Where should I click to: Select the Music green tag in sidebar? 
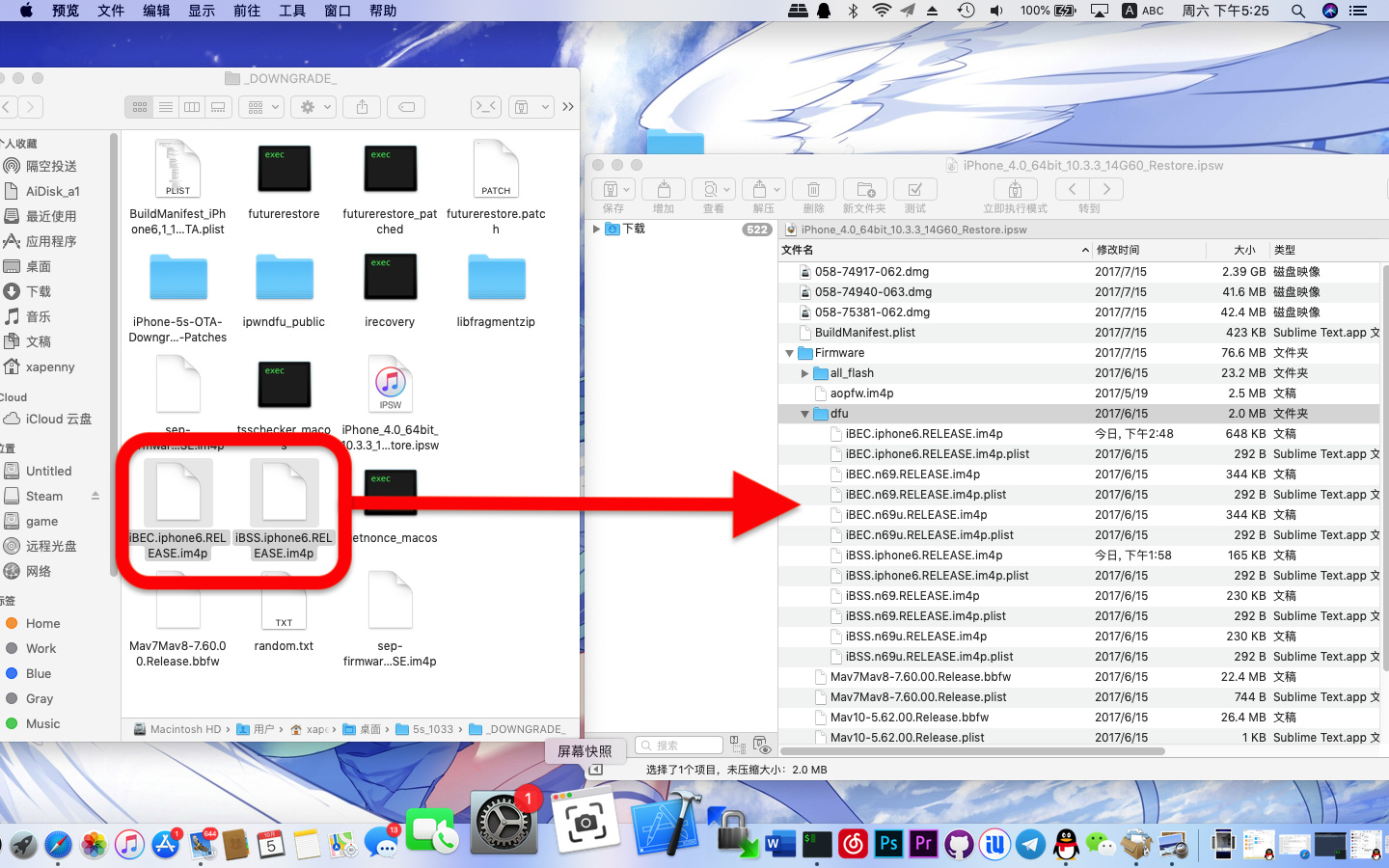(42, 723)
